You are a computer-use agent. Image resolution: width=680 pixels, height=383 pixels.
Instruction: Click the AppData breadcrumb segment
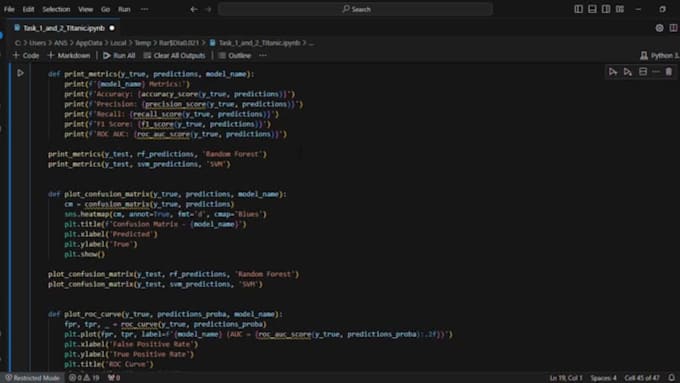89,43
